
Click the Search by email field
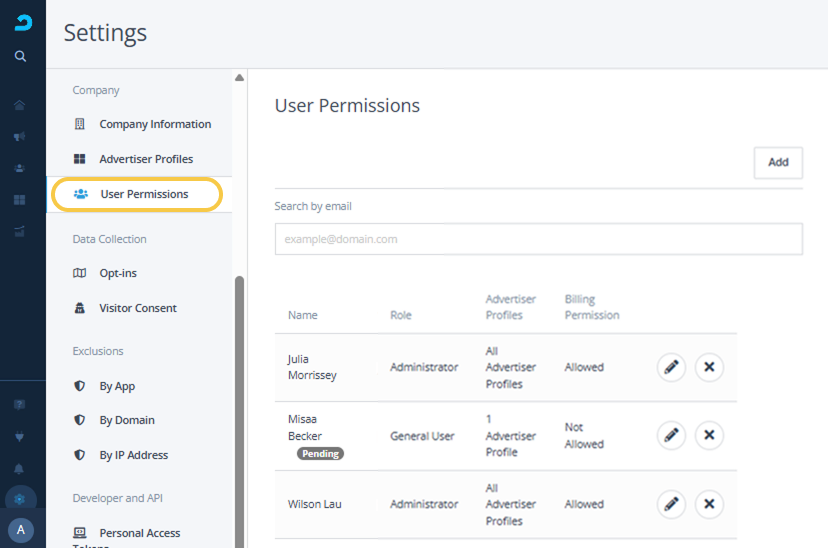click(x=538, y=239)
